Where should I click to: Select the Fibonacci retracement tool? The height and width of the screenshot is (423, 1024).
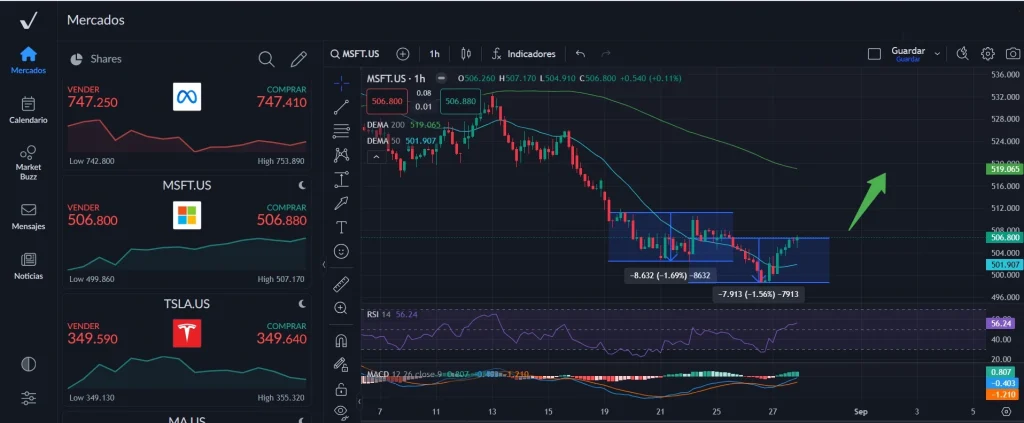(x=342, y=131)
